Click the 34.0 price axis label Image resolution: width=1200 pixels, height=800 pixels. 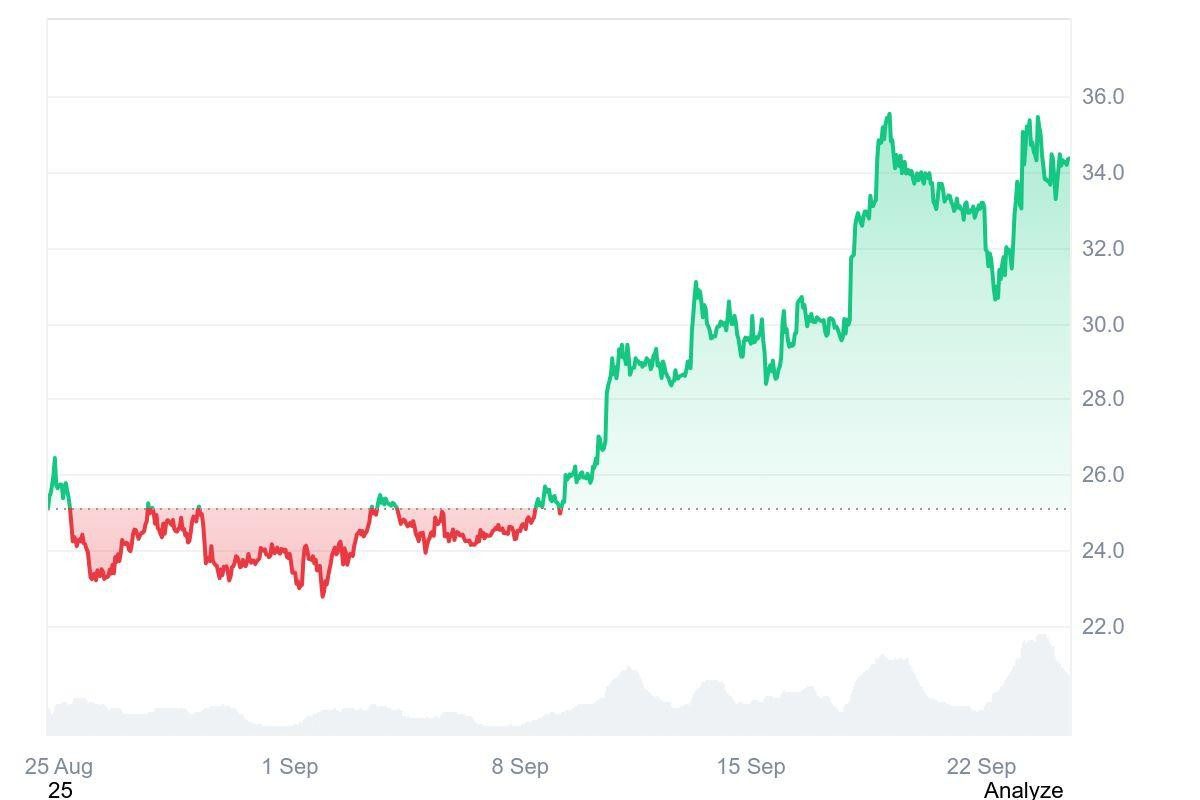click(x=1103, y=173)
